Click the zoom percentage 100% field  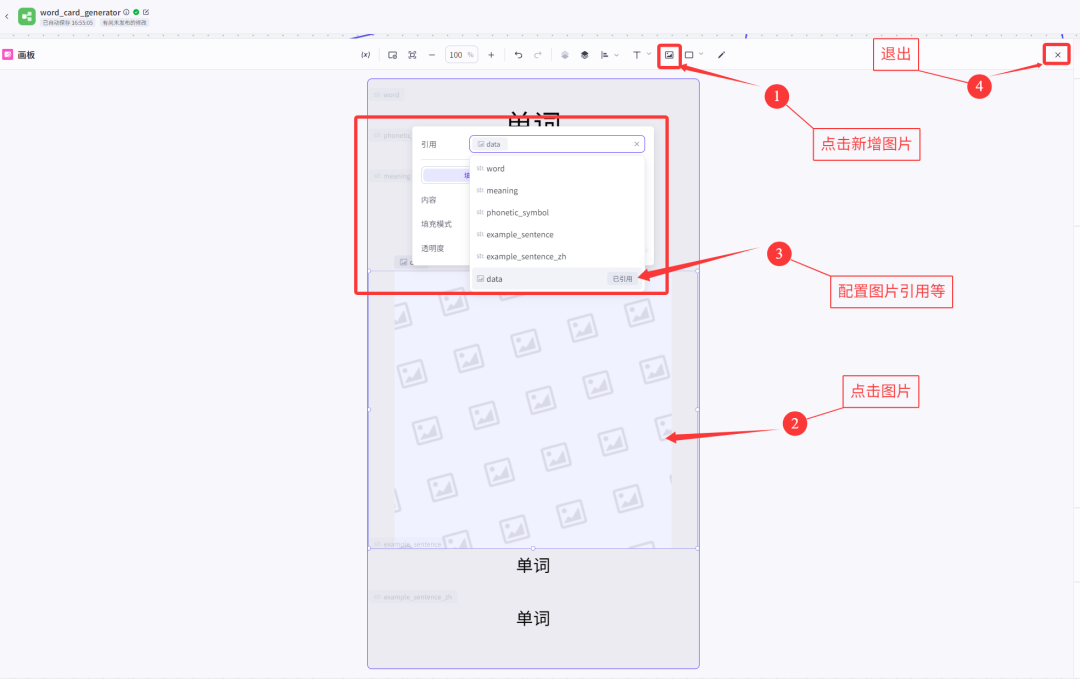click(461, 55)
